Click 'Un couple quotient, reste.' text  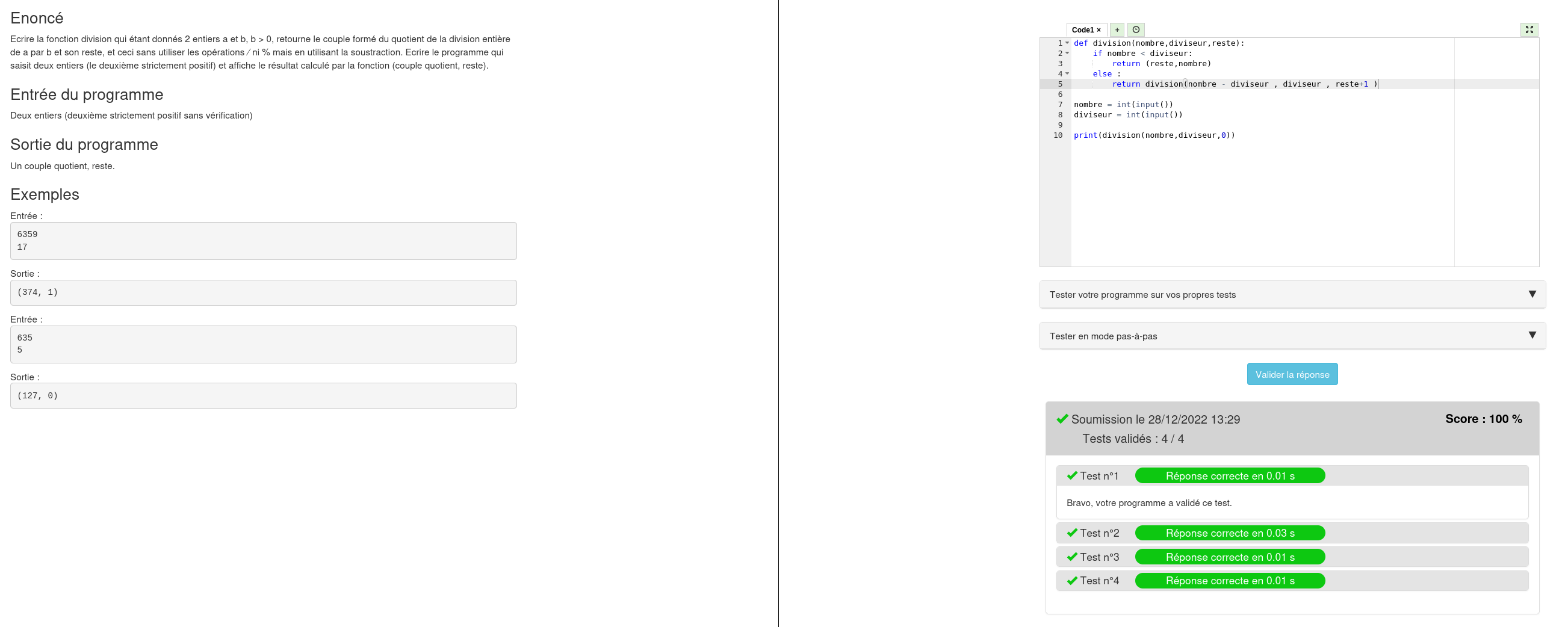[x=62, y=166]
